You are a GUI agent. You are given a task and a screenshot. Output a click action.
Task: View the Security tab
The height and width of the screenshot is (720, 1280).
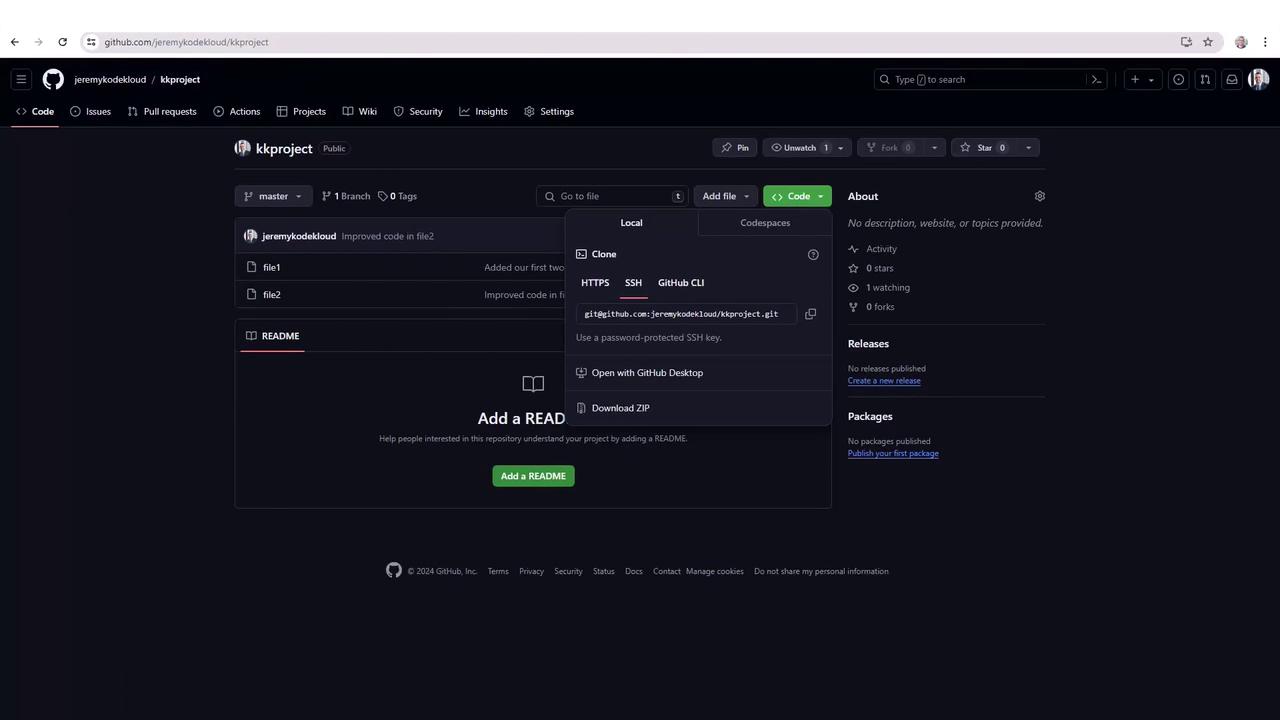418,112
